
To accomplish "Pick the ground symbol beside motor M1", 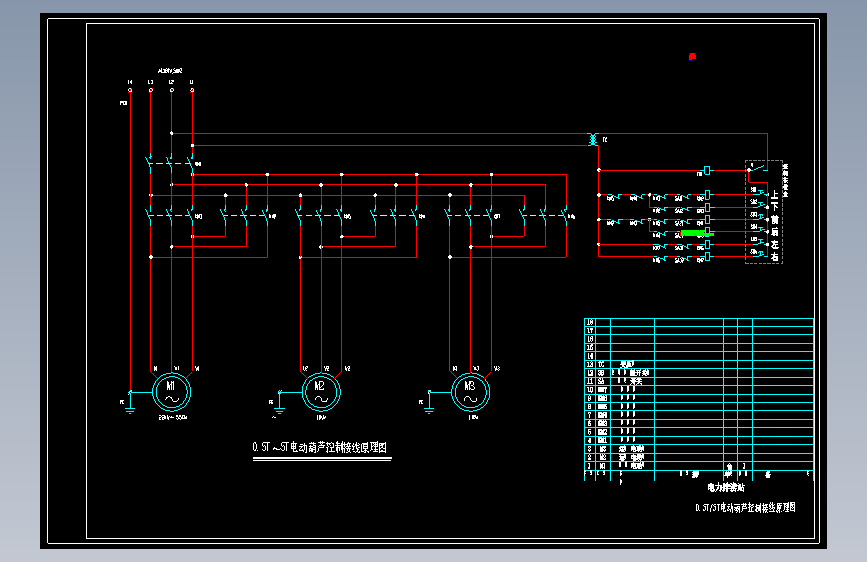I will coord(130,402).
